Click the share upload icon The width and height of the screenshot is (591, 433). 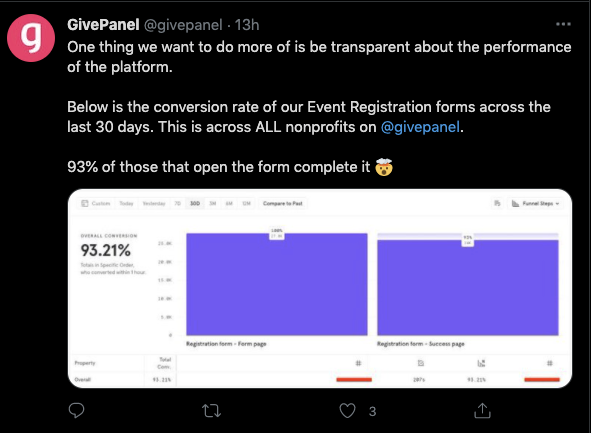(482, 410)
